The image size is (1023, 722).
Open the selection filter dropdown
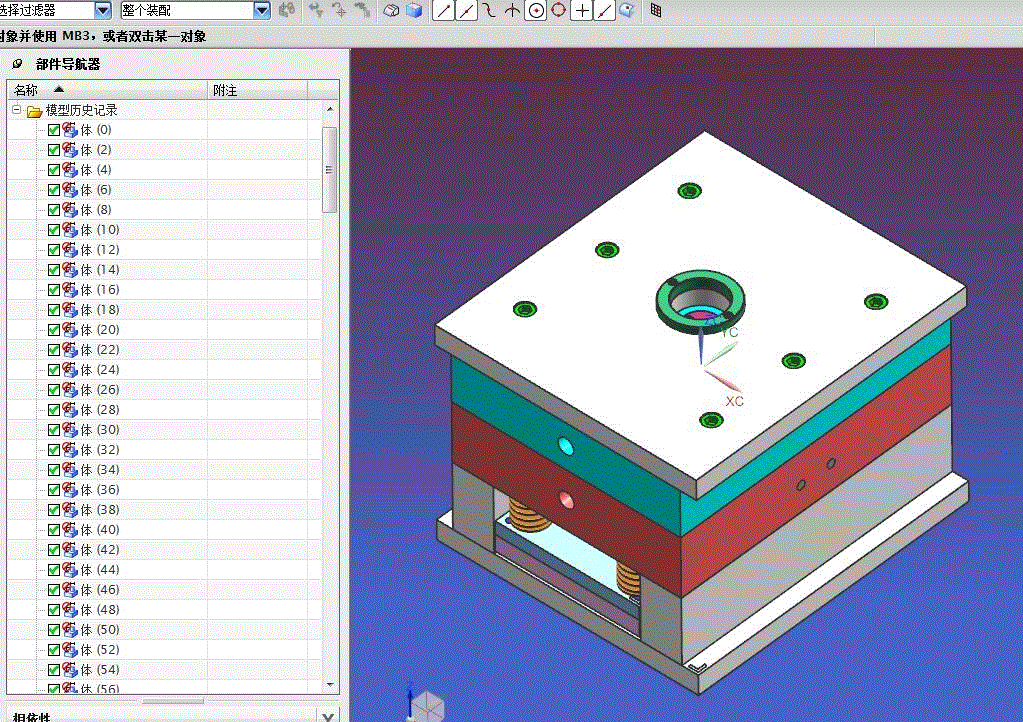tap(102, 10)
